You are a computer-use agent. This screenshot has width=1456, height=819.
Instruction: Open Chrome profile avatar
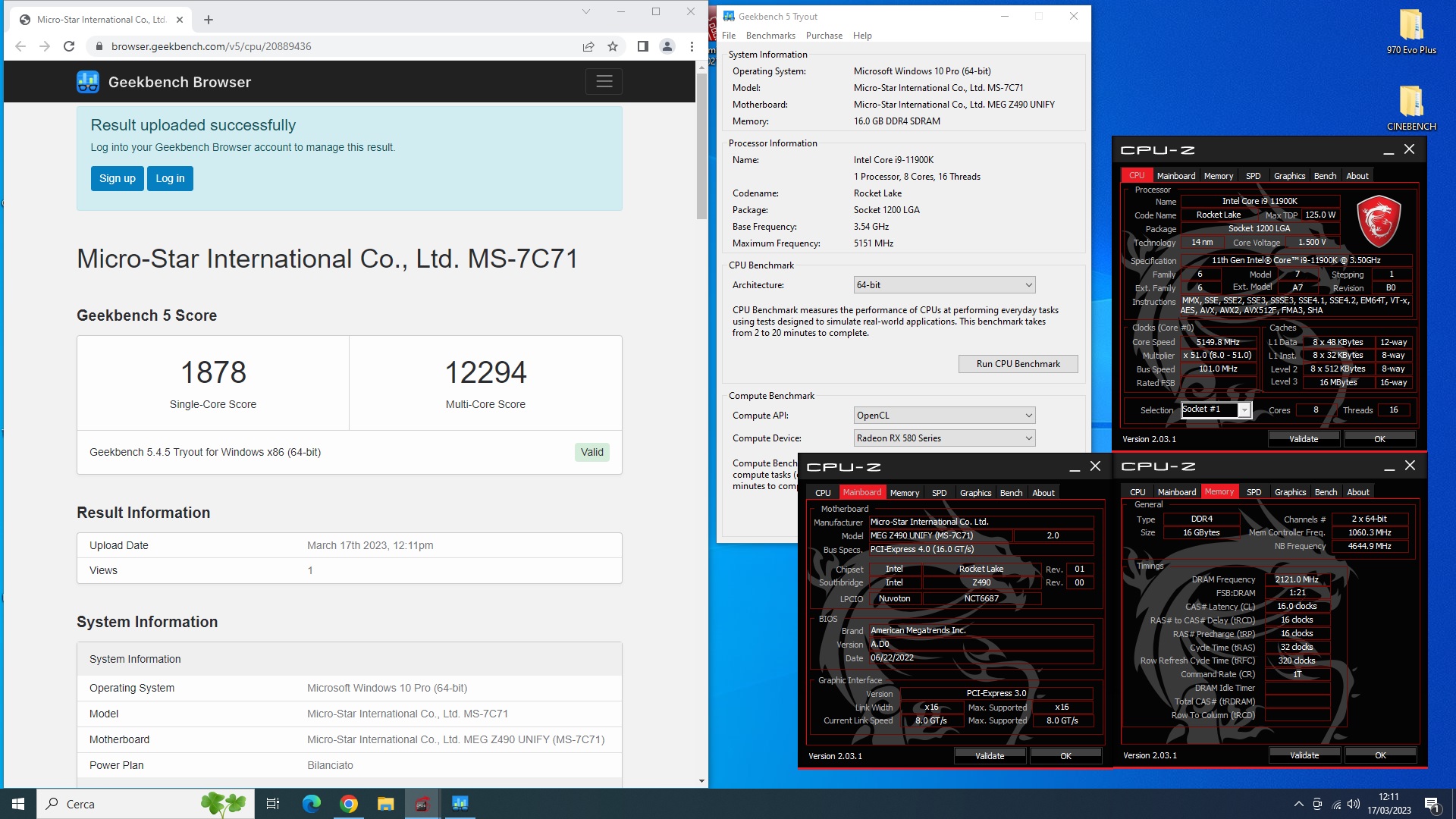[x=667, y=46]
